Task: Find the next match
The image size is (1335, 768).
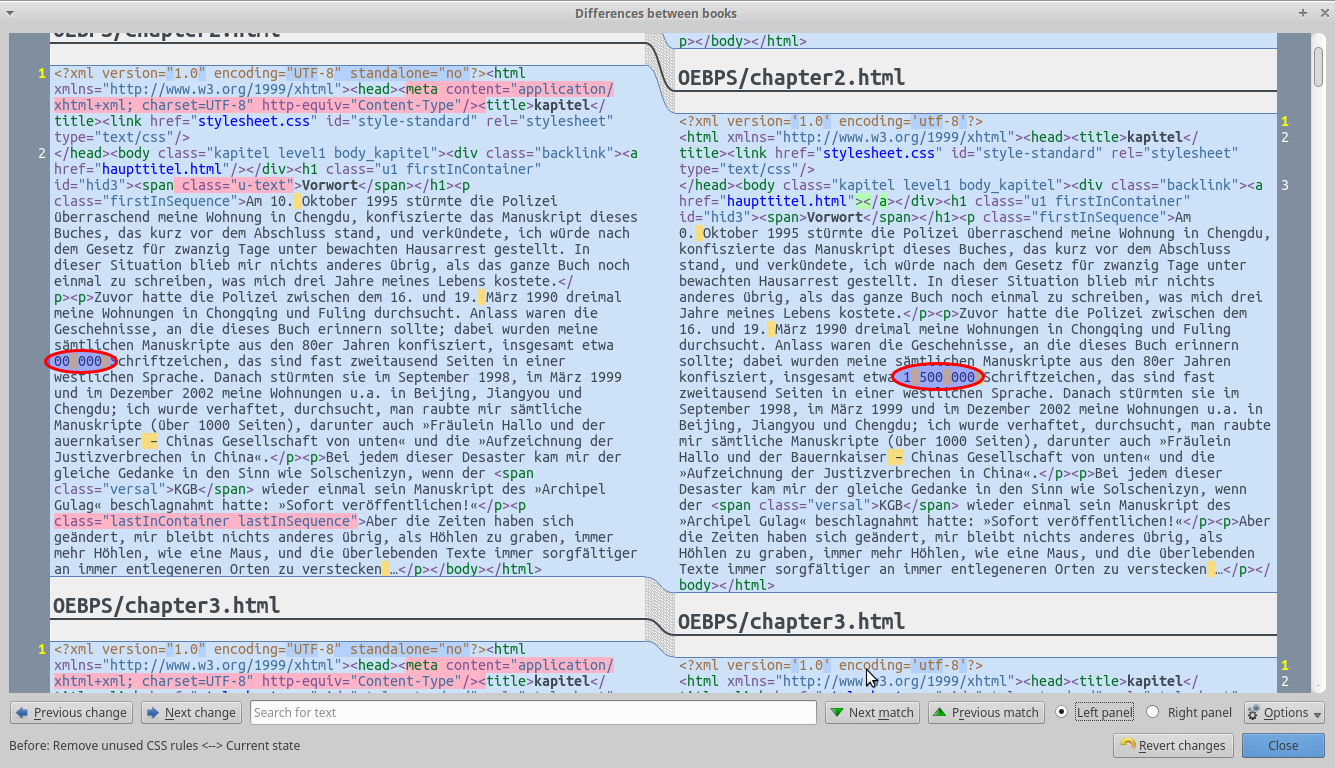Action: pos(871,713)
